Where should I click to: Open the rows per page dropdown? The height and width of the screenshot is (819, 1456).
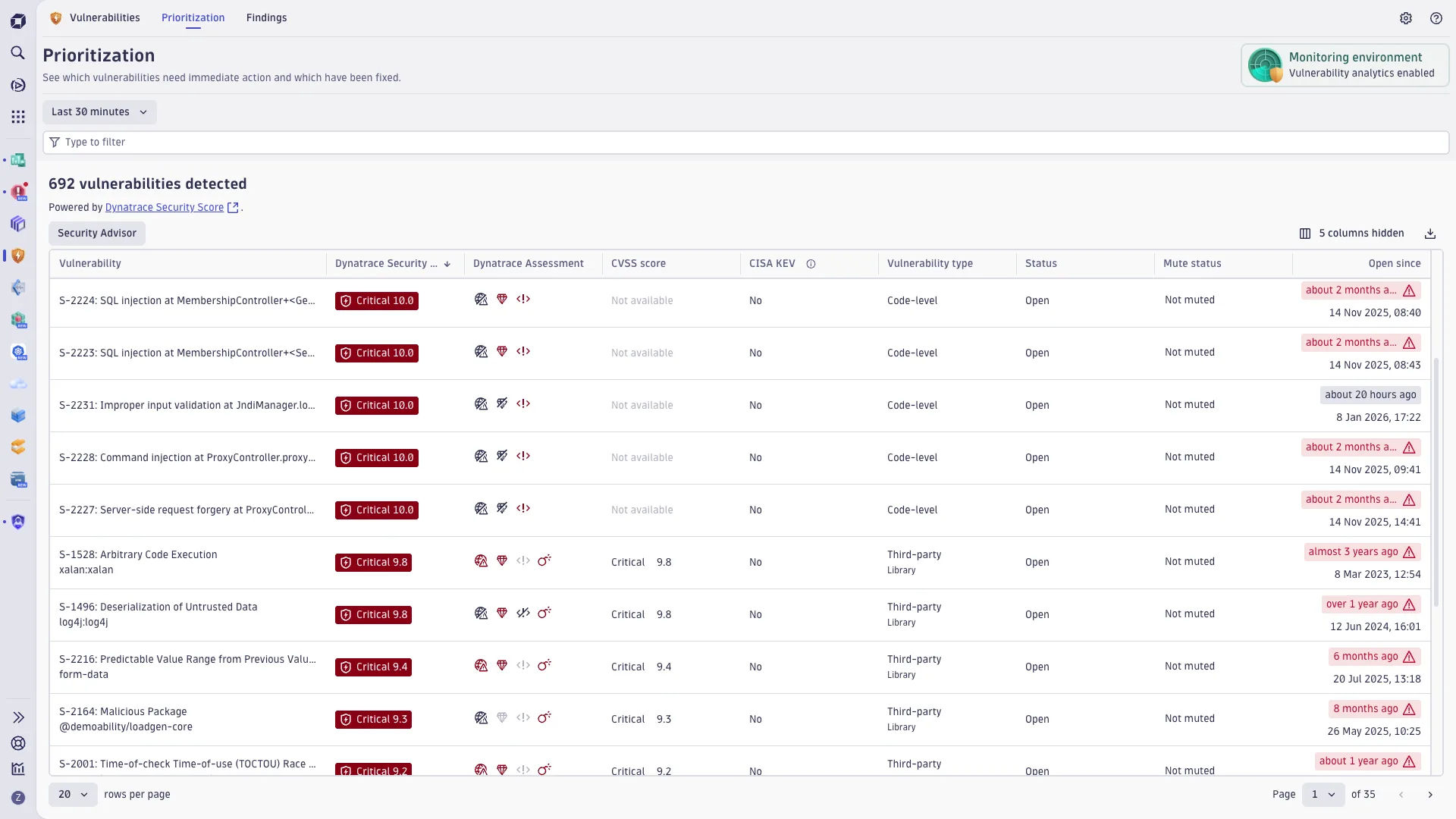72,794
